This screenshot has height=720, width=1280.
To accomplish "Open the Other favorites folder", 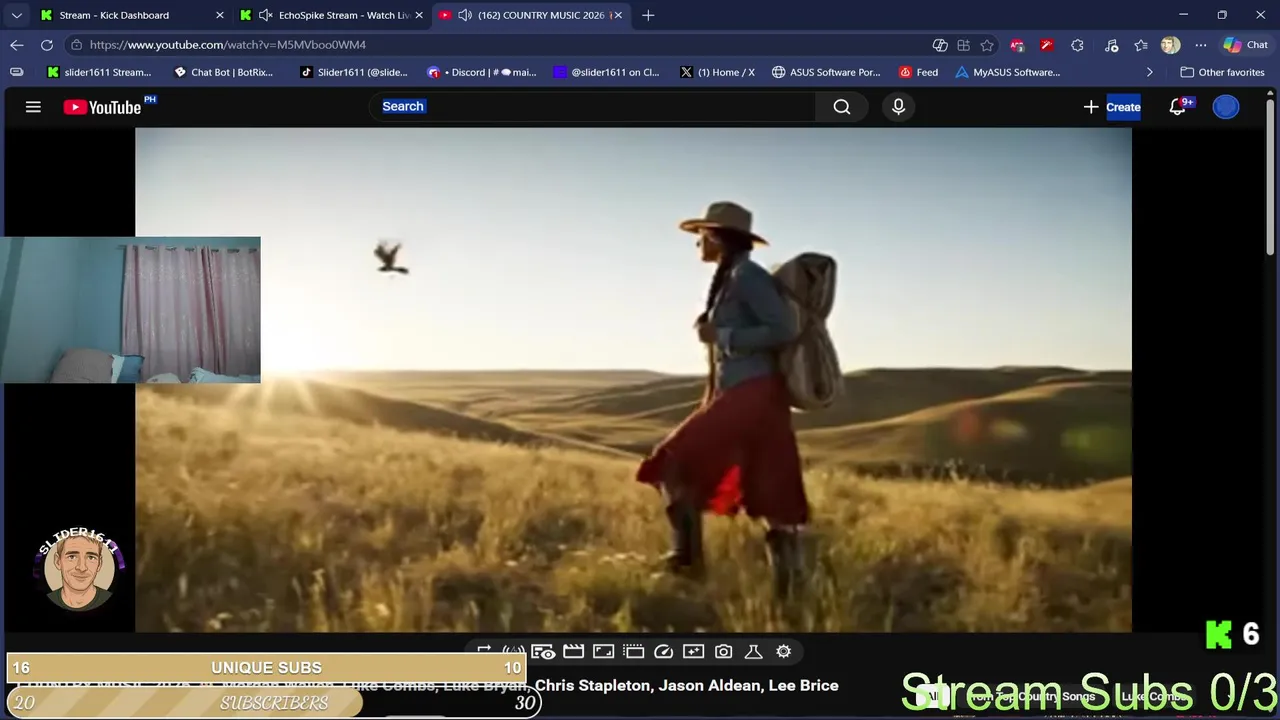I will (1222, 72).
